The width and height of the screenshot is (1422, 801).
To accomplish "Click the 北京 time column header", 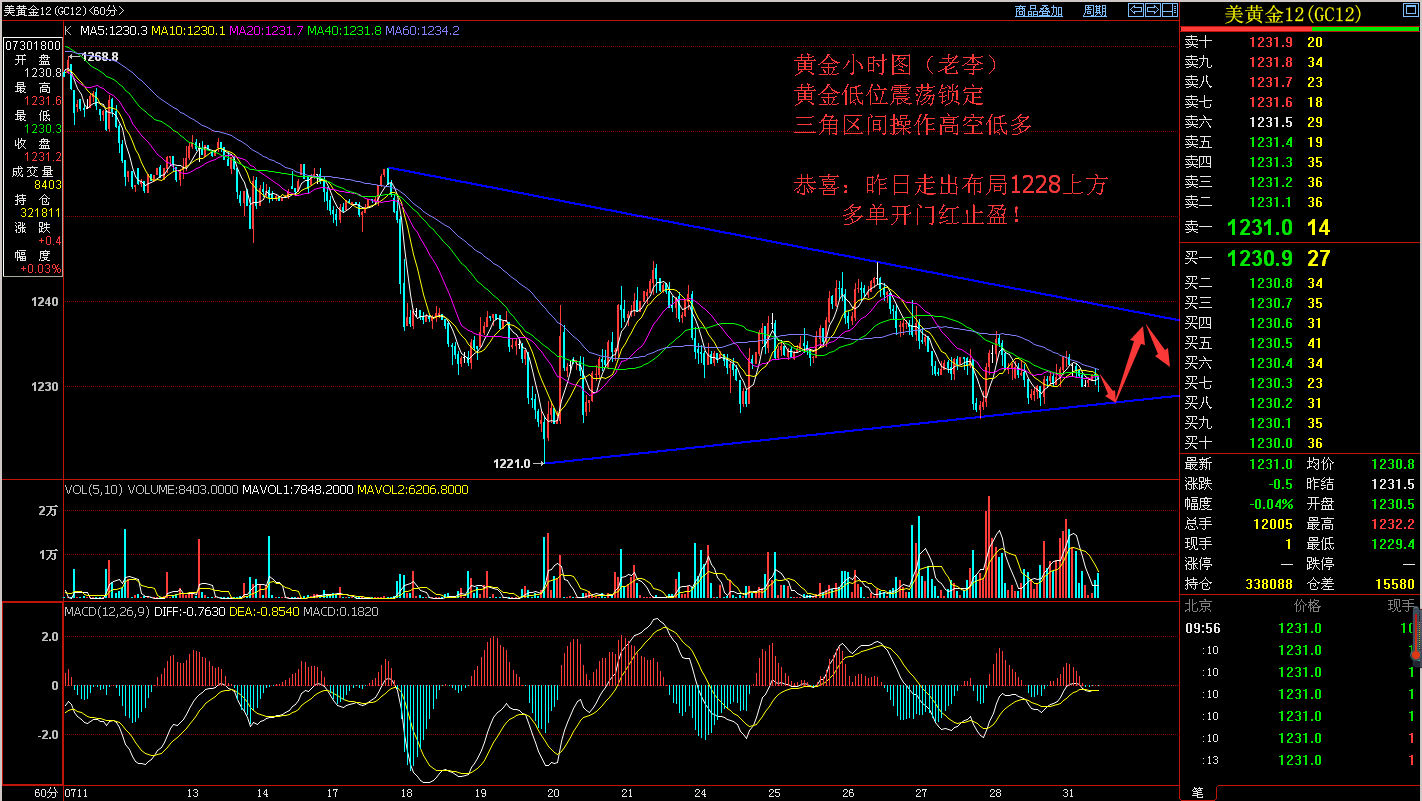I will coord(1197,606).
